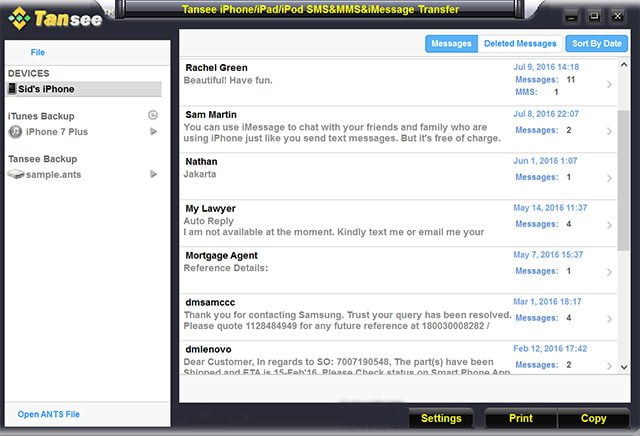Screen dimensions: 640x436
Task: Click the iTunes Backup heading
Action: click(41, 116)
